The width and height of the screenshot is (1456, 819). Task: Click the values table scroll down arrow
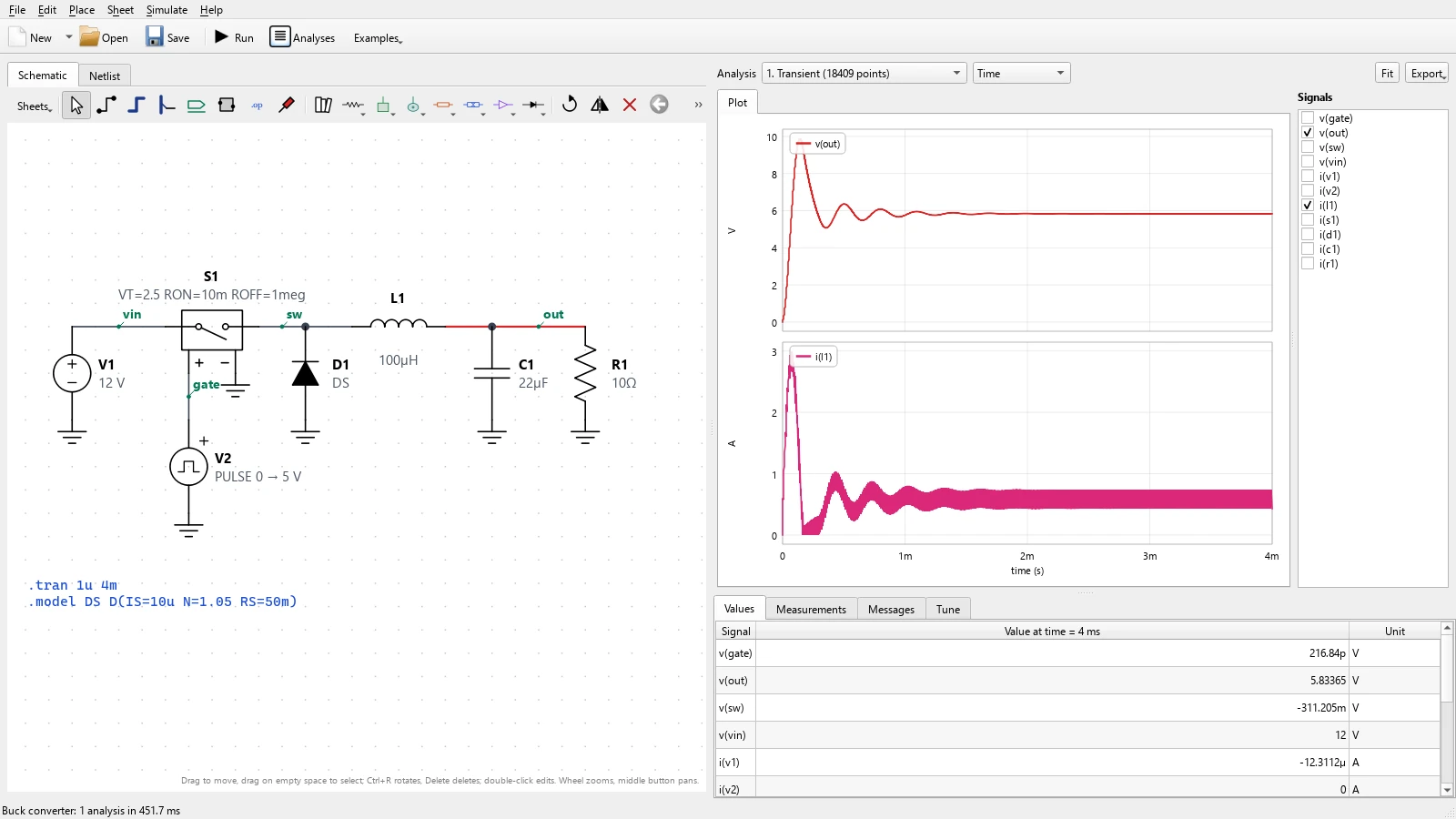[x=1447, y=790]
